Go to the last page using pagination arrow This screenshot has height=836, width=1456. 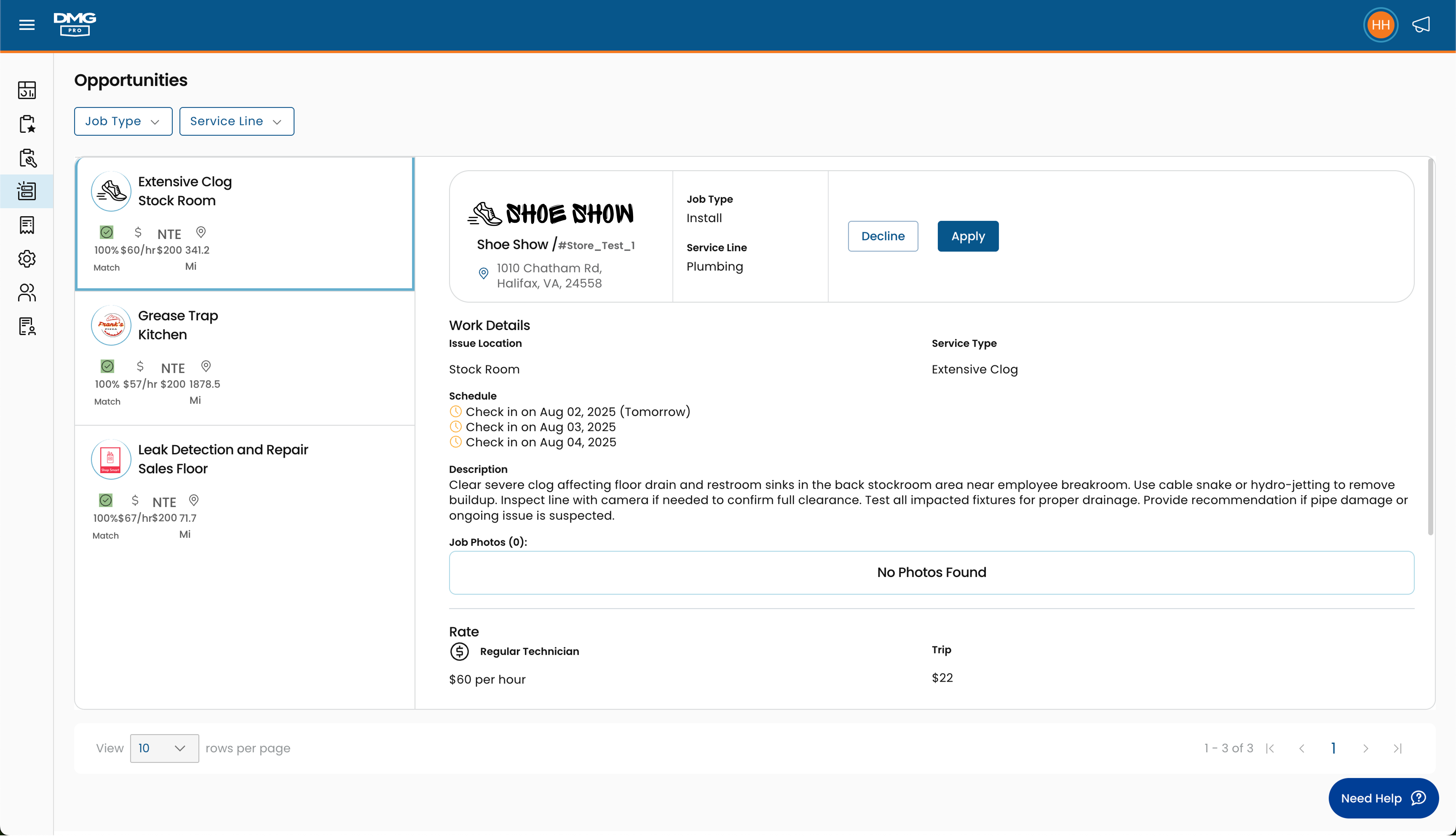(1397, 748)
